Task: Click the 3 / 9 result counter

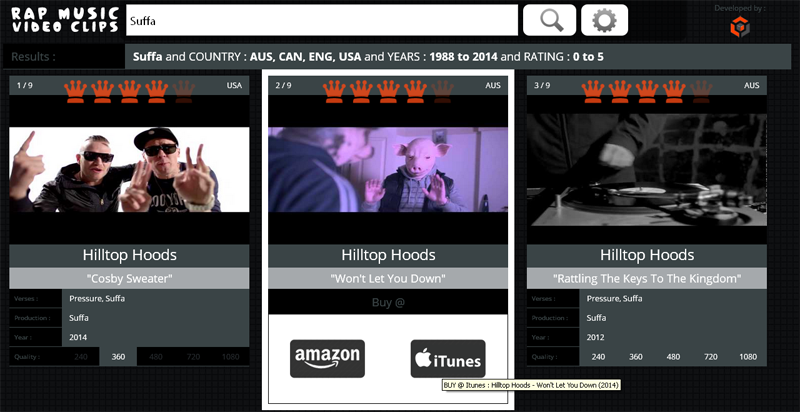Action: pos(542,85)
